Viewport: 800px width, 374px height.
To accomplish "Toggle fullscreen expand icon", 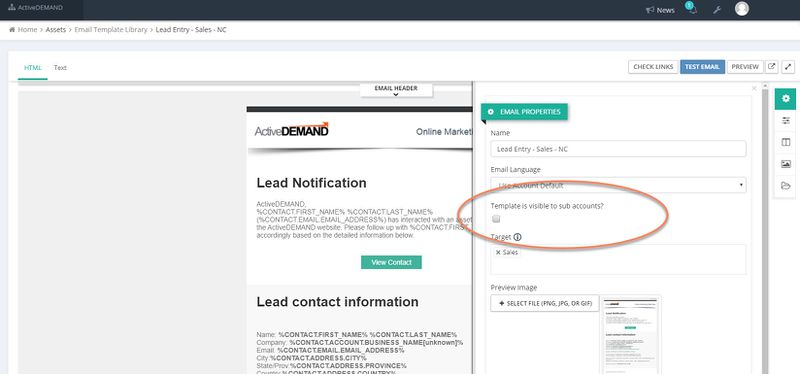I will pos(788,67).
